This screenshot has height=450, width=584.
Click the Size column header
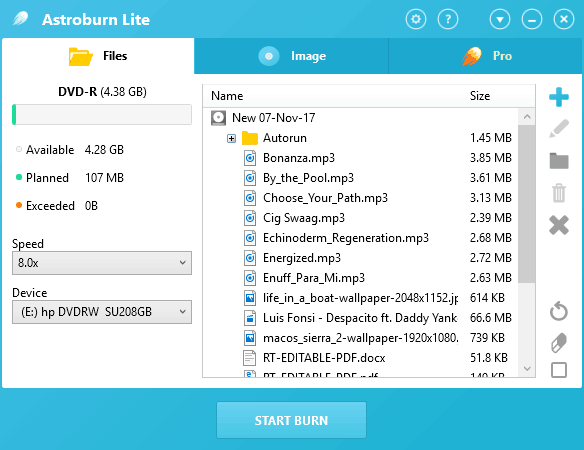click(480, 96)
